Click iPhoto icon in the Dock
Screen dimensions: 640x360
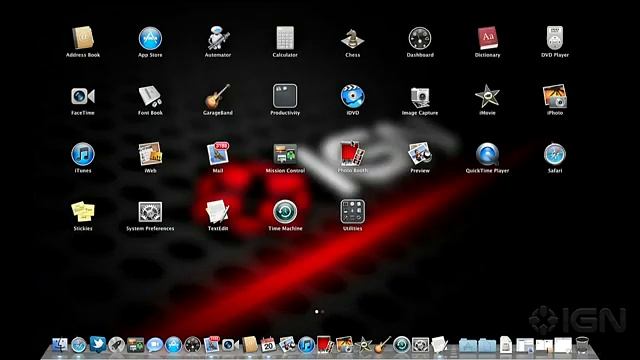[x=344, y=345]
